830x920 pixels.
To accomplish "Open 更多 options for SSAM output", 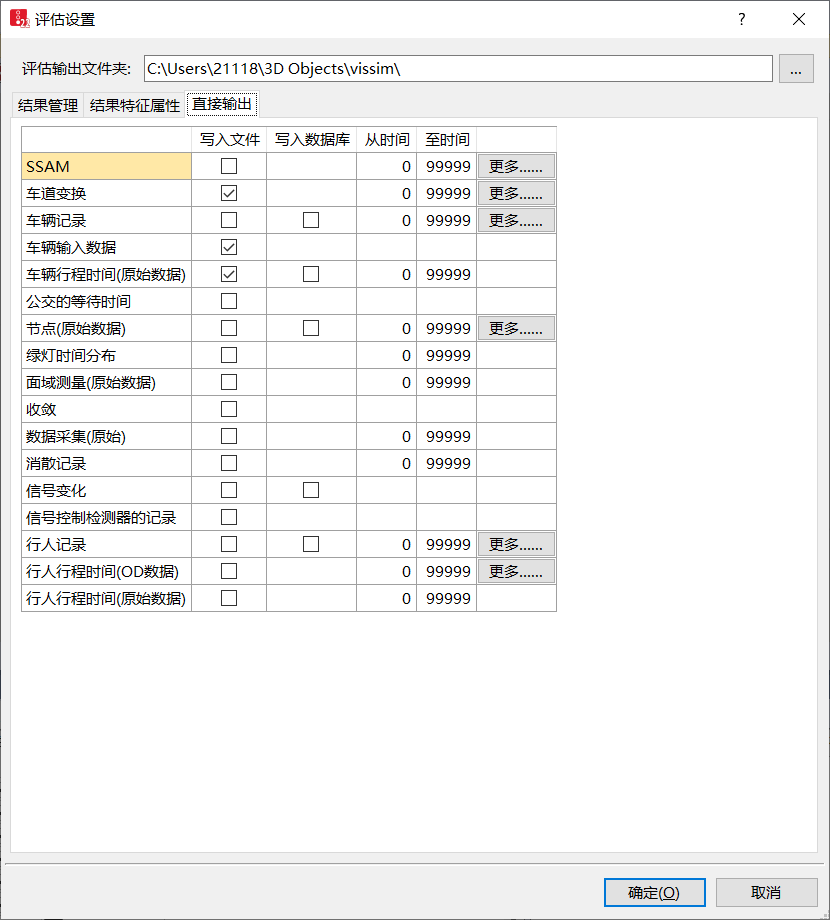I will coord(516,166).
